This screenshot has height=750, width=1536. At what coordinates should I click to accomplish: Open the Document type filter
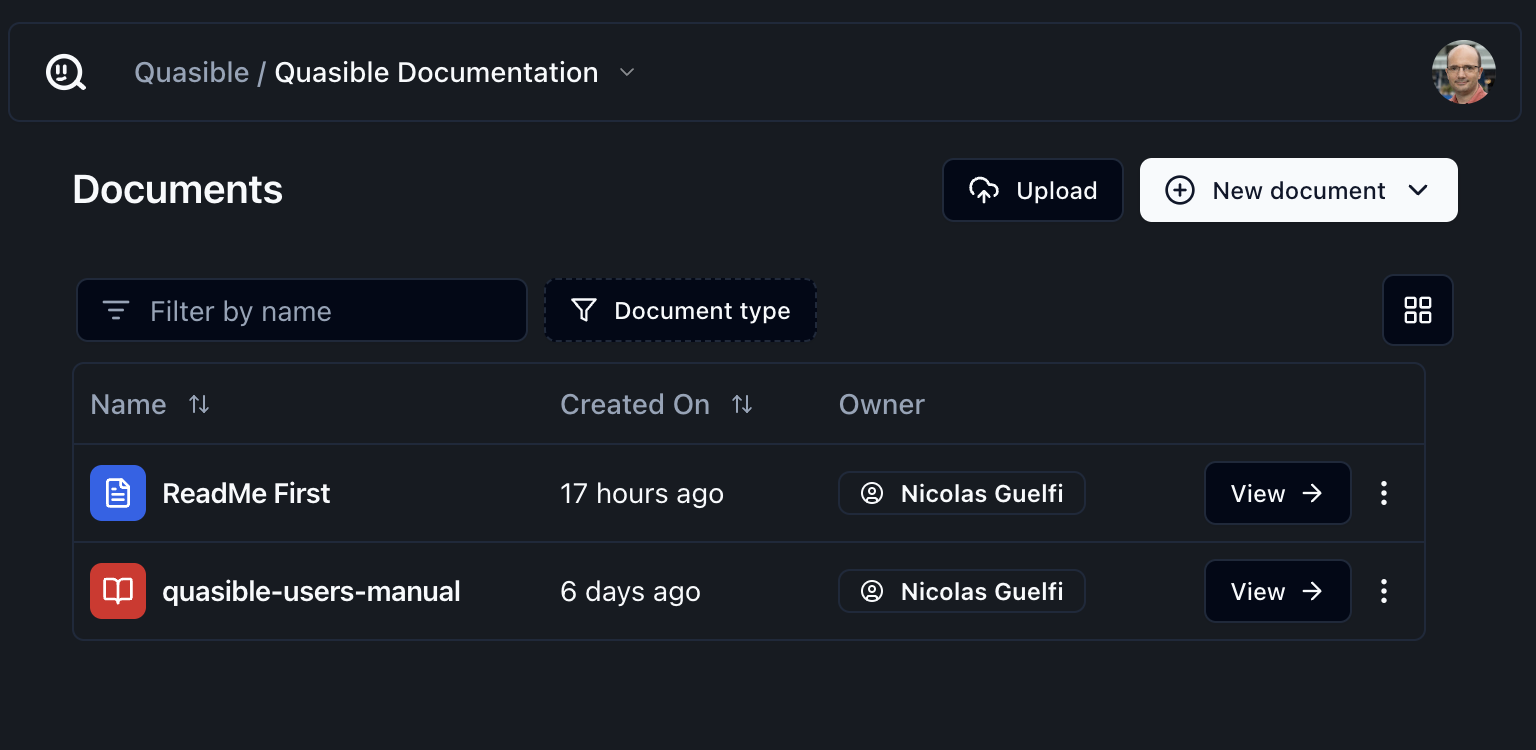680,310
